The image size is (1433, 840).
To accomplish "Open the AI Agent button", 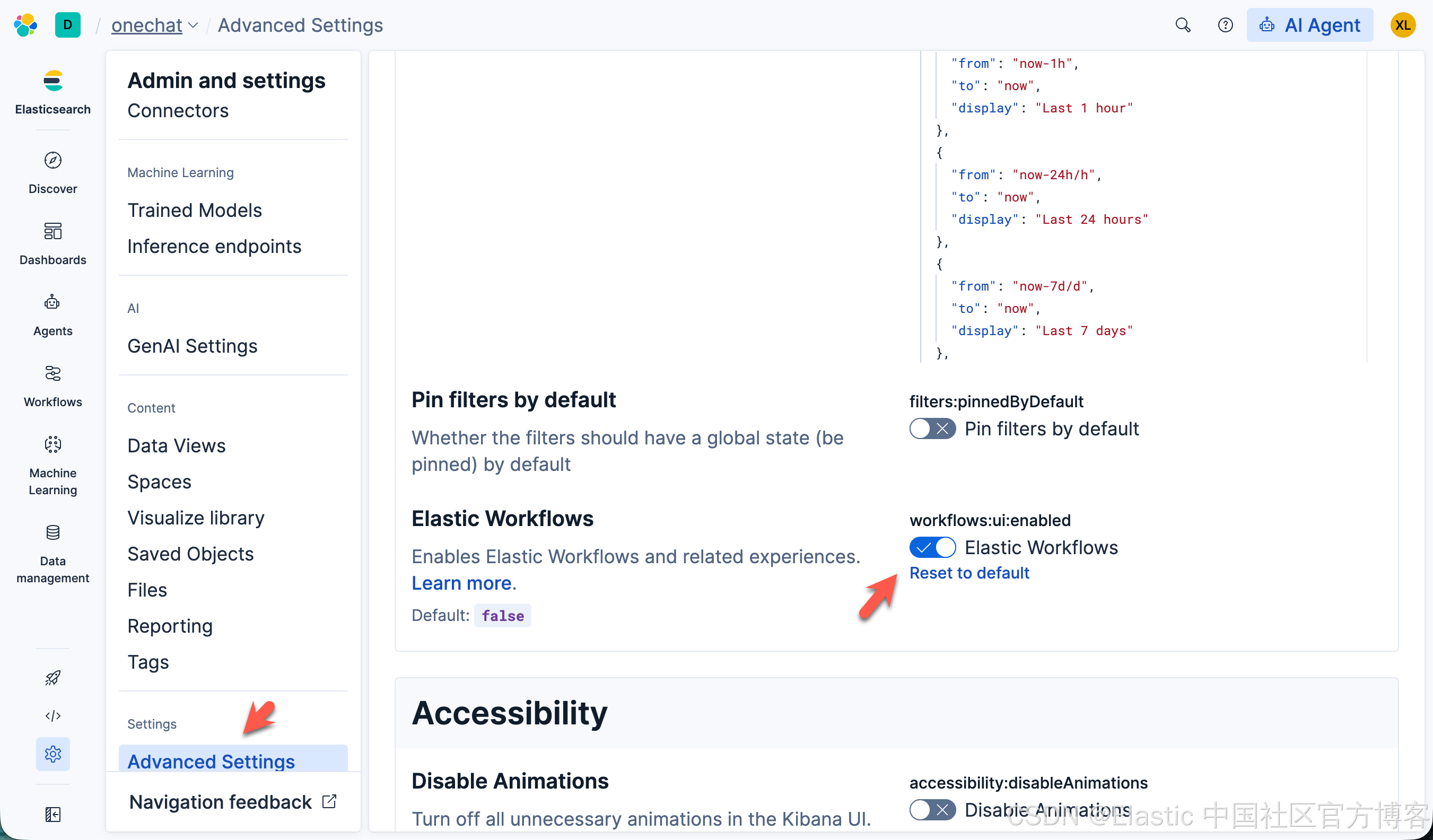I will (x=1309, y=25).
